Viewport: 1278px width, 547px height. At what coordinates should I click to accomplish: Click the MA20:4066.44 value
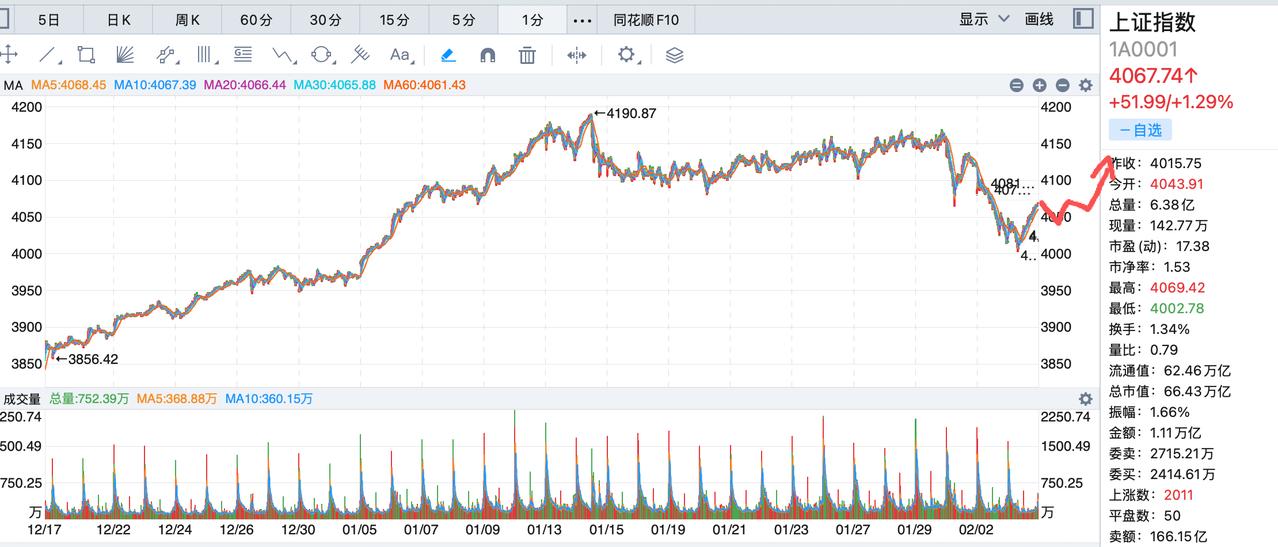click(x=245, y=86)
